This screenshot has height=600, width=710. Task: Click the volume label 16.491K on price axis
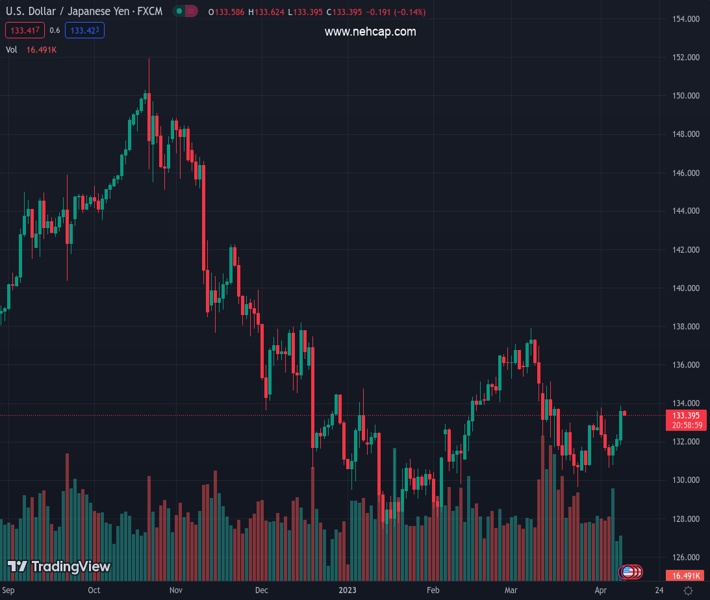click(x=685, y=576)
